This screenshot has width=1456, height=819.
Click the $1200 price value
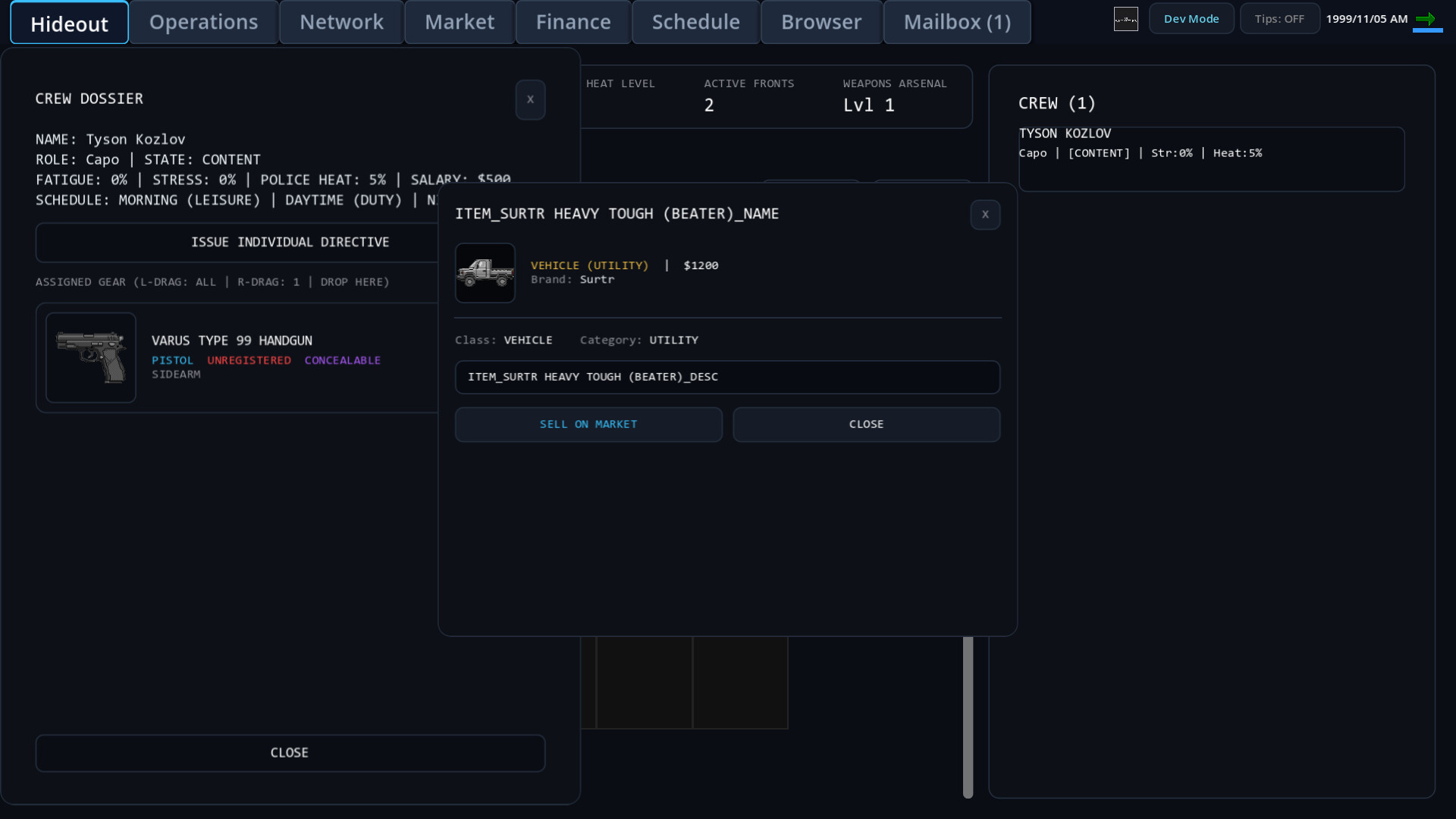pos(701,265)
